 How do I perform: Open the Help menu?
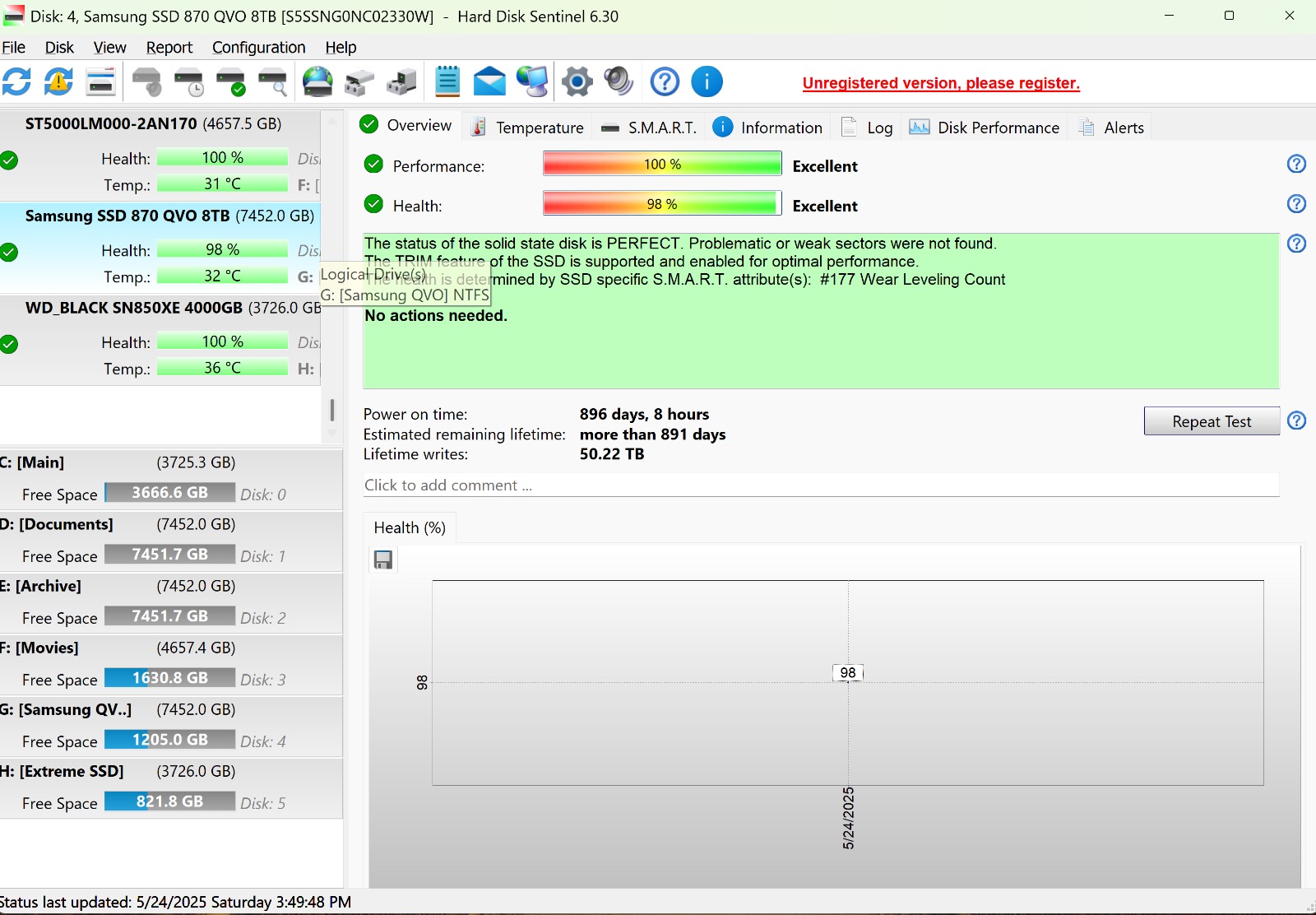(x=341, y=47)
